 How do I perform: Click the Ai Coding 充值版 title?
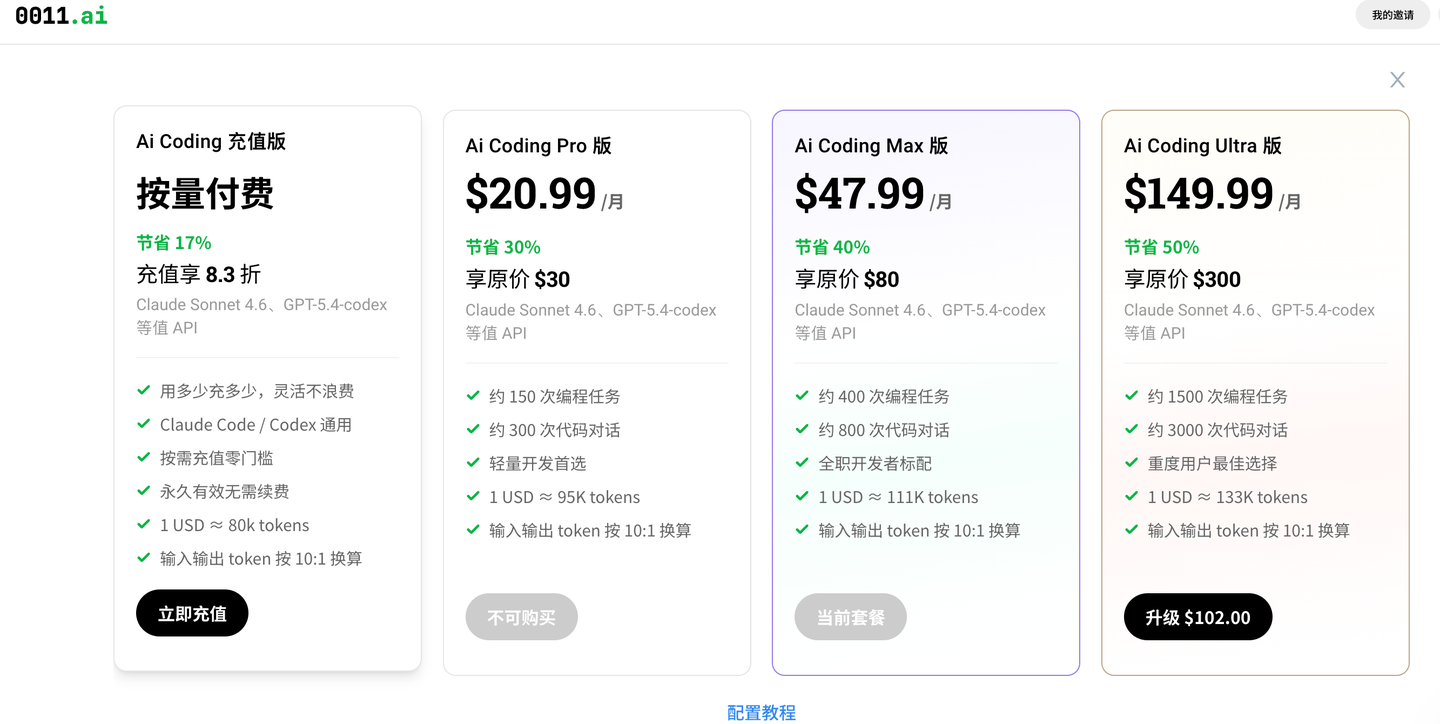[x=211, y=141]
